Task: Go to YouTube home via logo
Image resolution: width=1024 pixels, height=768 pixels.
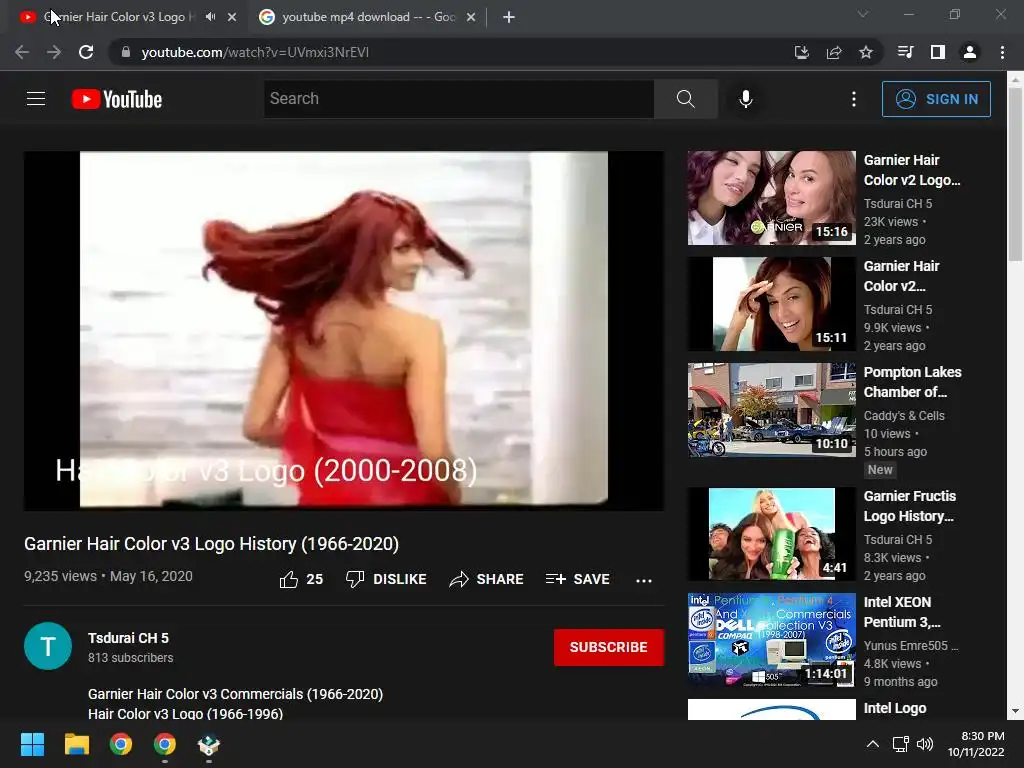Action: click(x=117, y=99)
